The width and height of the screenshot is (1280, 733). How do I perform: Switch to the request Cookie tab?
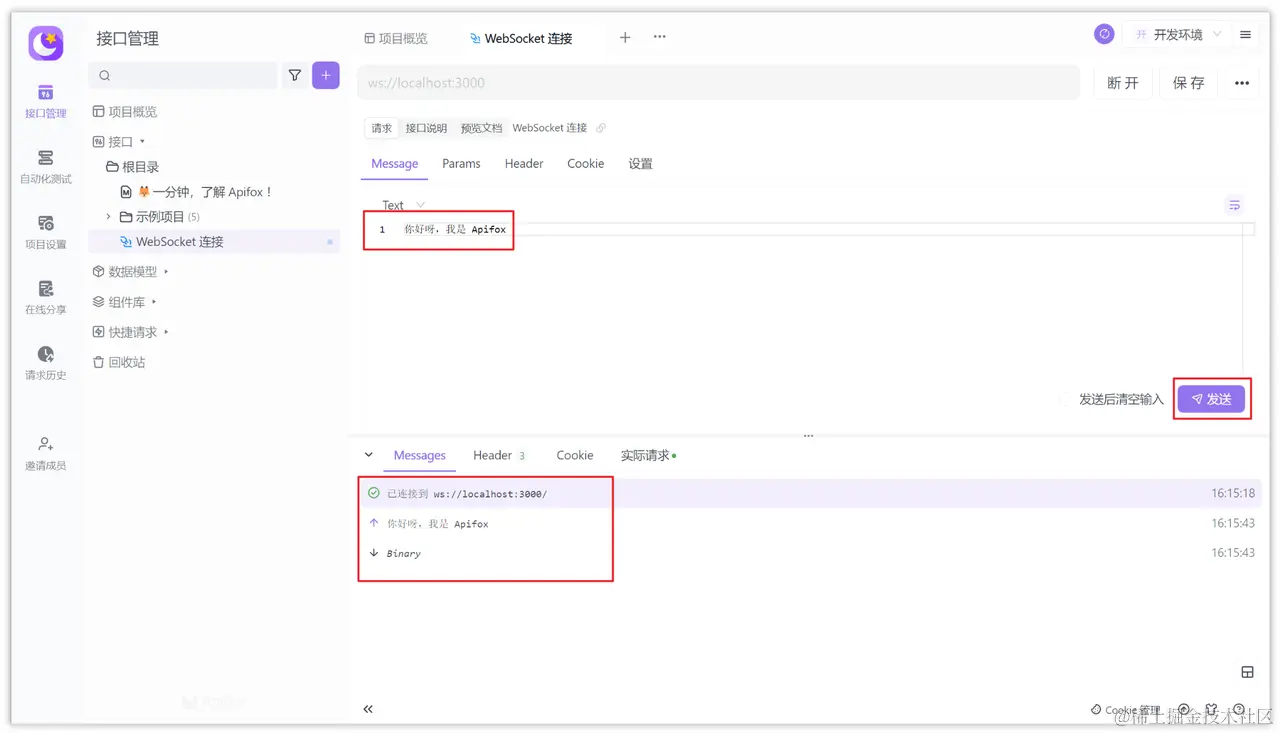point(585,164)
